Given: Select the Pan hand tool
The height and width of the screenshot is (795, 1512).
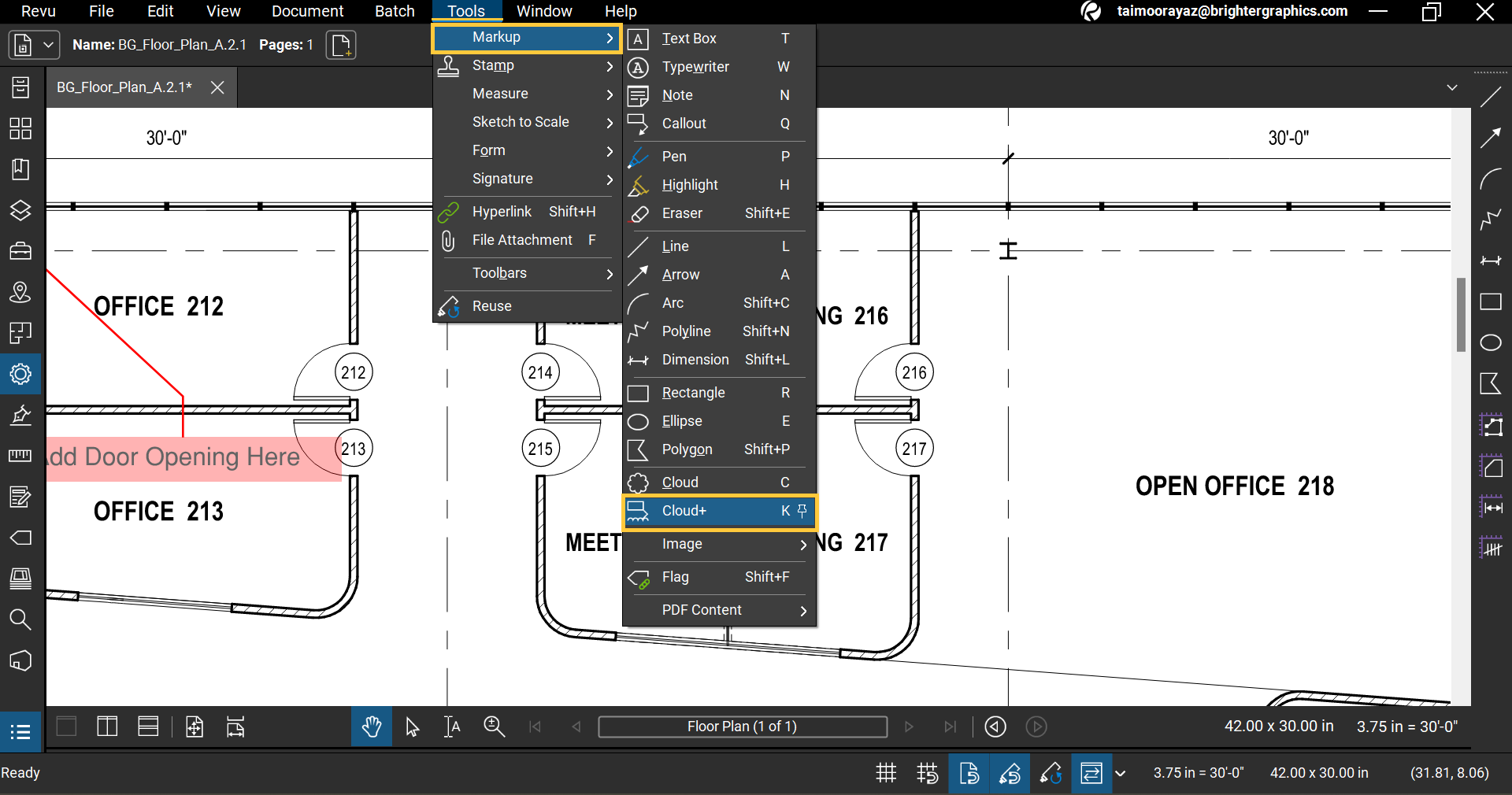Looking at the screenshot, I should [371, 727].
